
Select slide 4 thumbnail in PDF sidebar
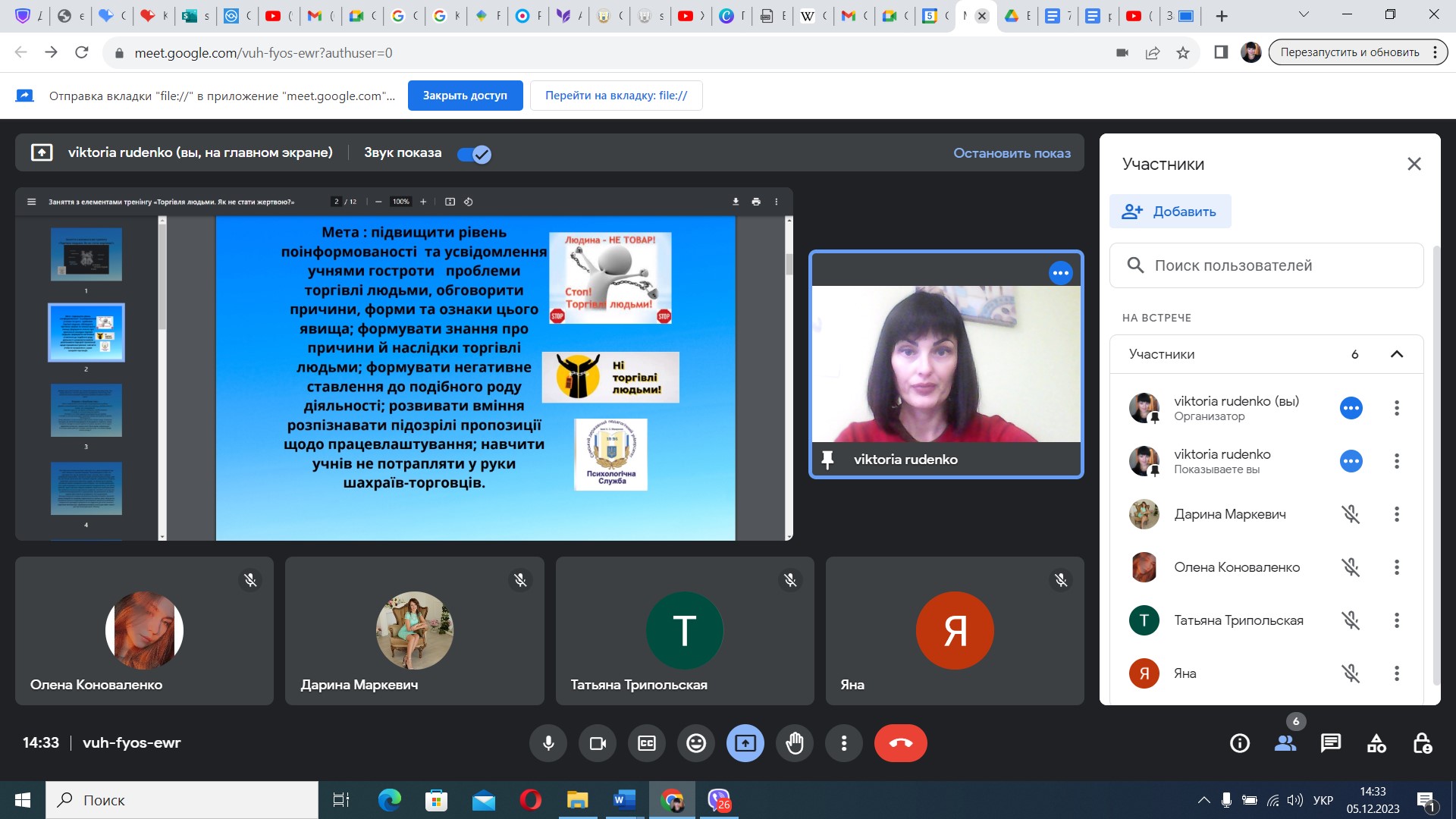[x=86, y=488]
